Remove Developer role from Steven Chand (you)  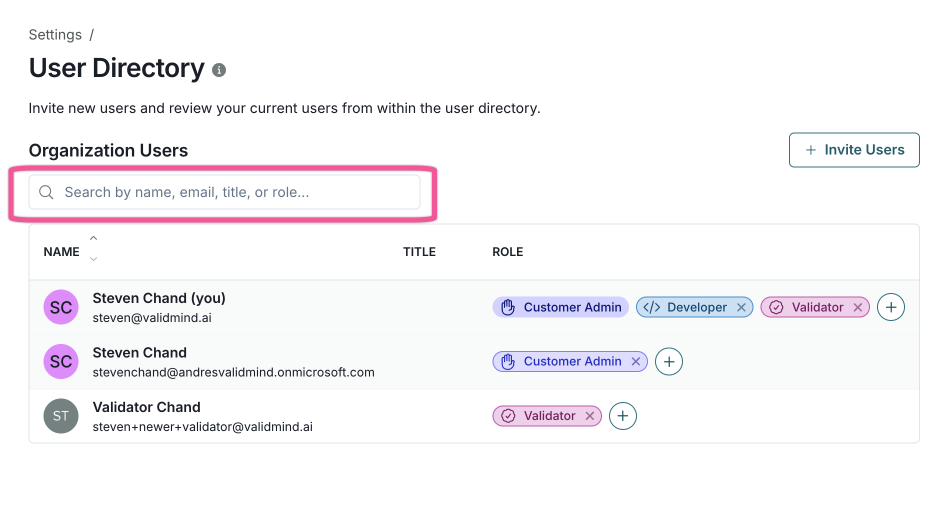(x=741, y=308)
